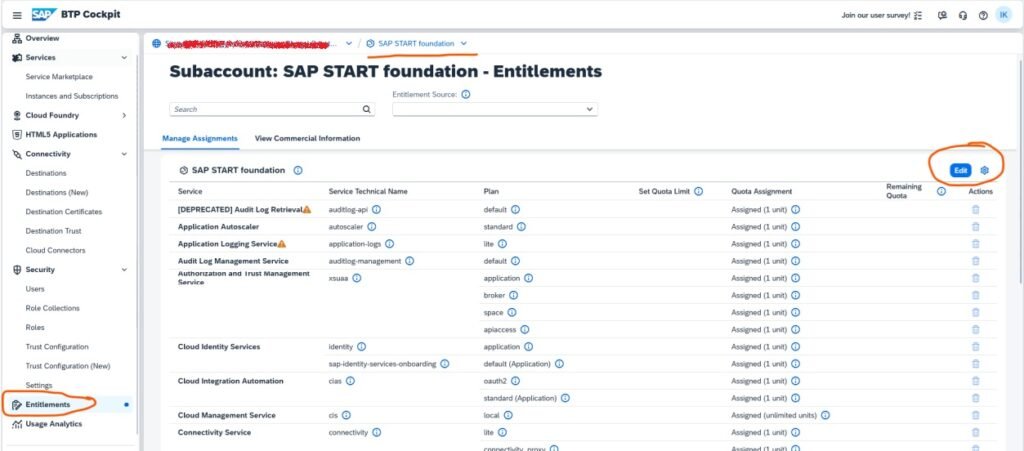Image resolution: width=1024 pixels, height=451 pixels.
Task: Select the sap-identity-services-onboarding cell
Action: pyautogui.click(x=382, y=364)
